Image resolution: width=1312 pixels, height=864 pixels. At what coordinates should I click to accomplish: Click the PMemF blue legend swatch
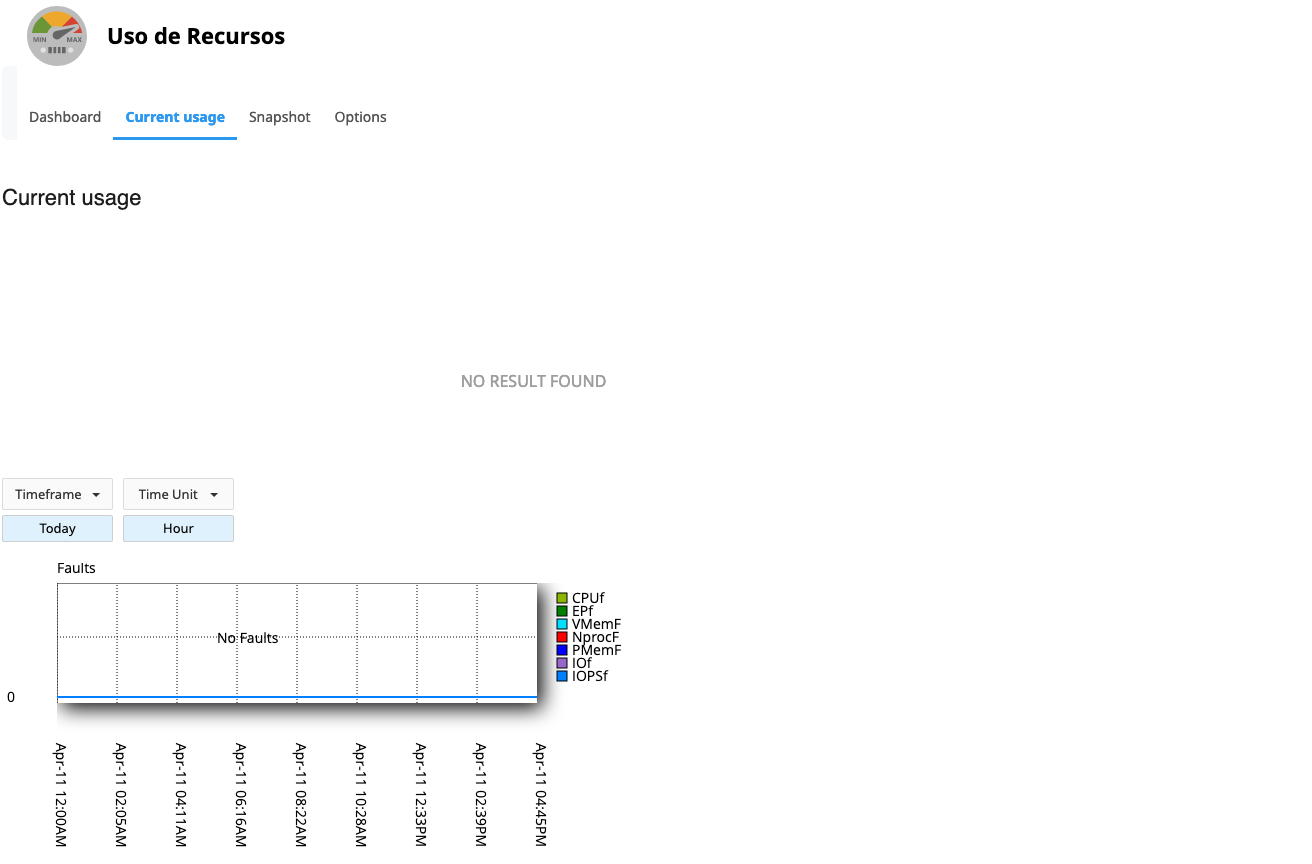pos(562,650)
